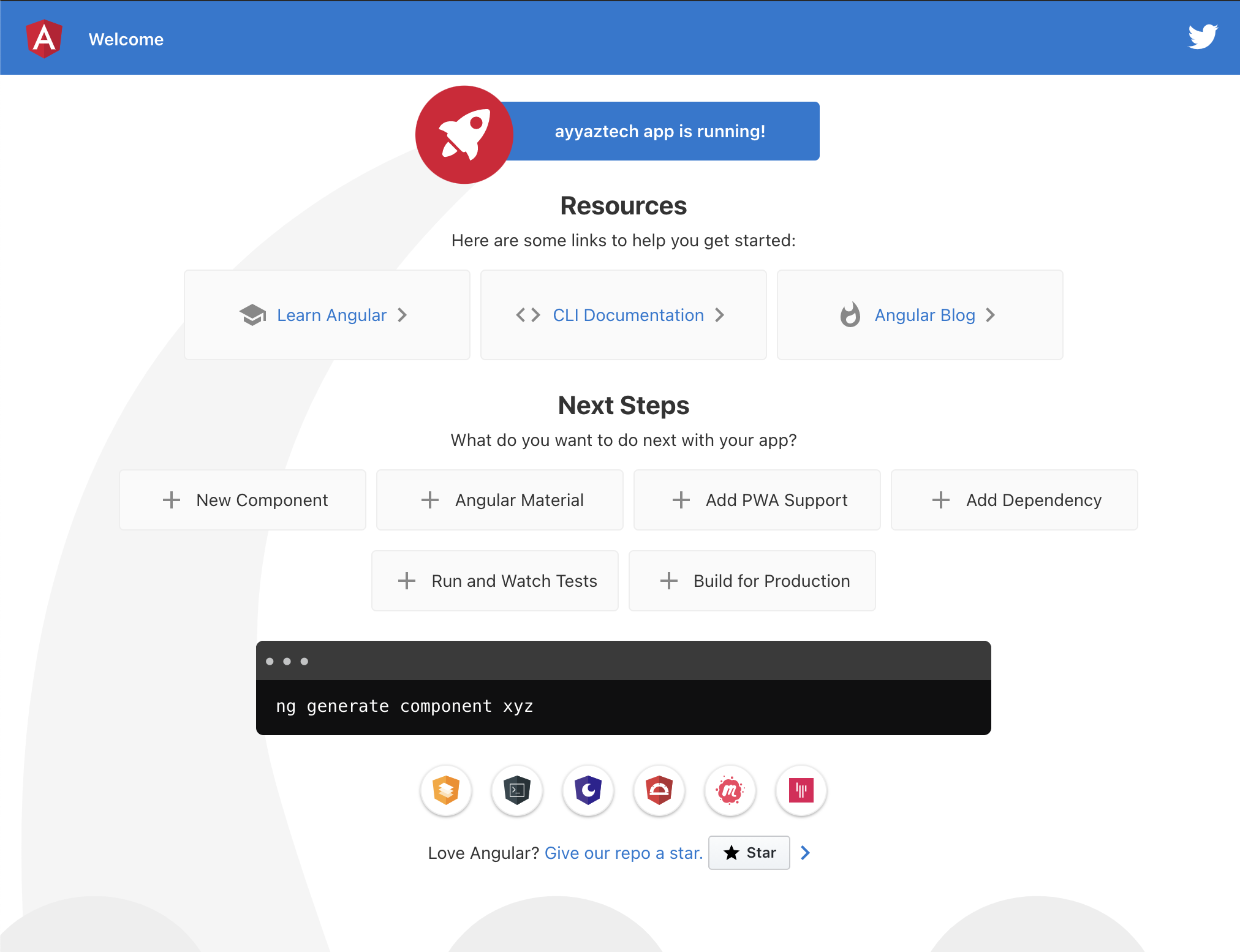
Task: Click chevron arrow next to Star button
Action: [805, 853]
